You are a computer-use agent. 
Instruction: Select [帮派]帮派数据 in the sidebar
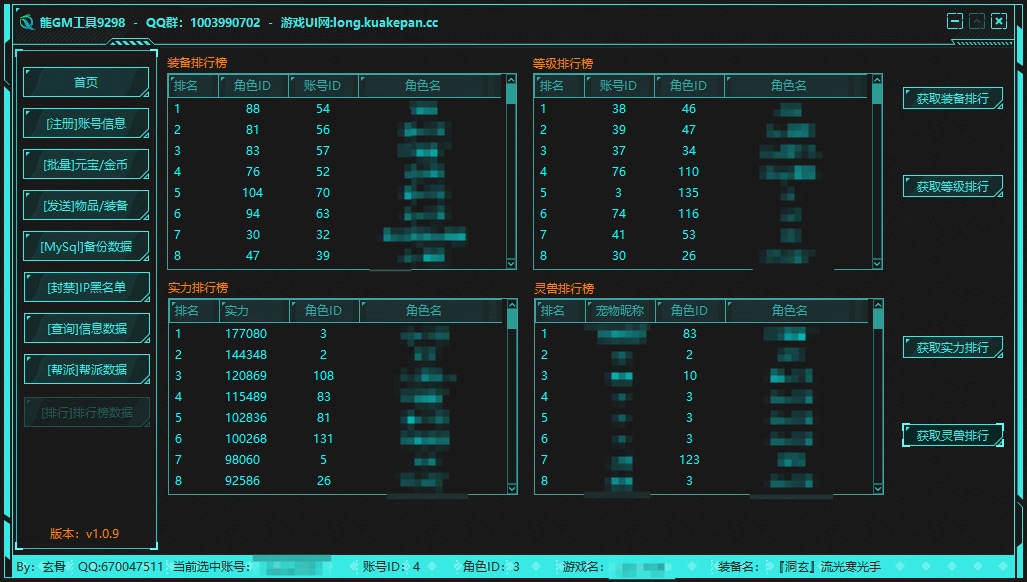pos(86,369)
